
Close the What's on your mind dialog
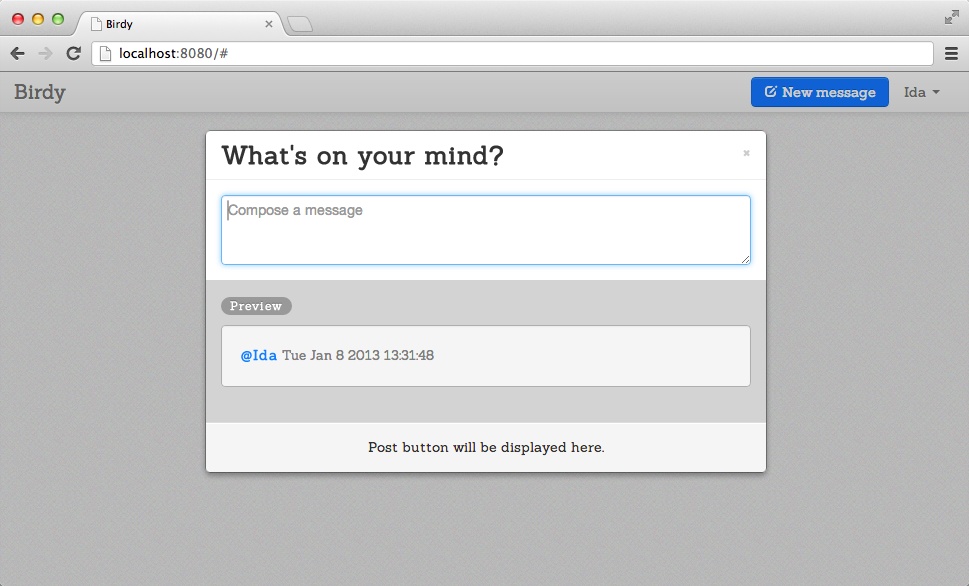745,153
